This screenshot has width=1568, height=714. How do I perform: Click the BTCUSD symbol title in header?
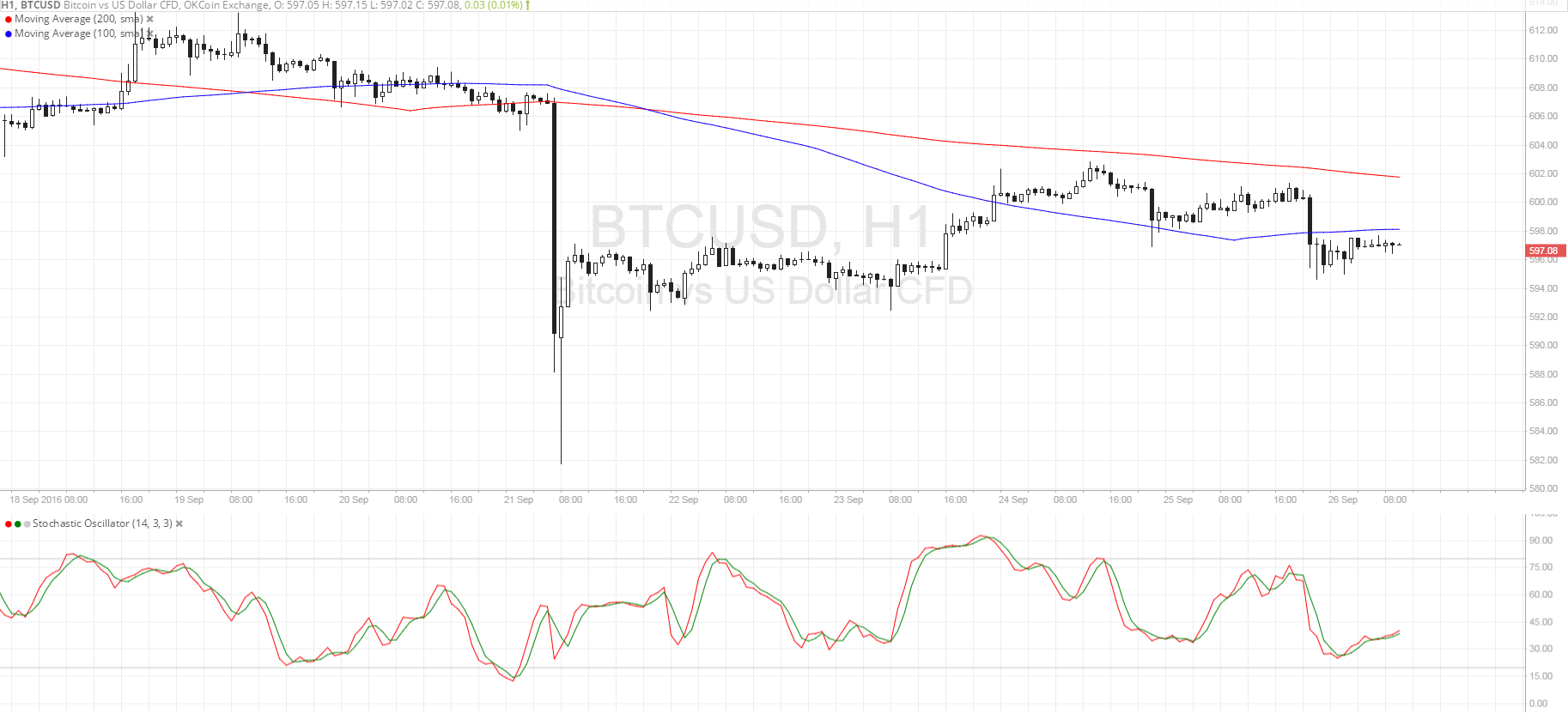[40, 5]
